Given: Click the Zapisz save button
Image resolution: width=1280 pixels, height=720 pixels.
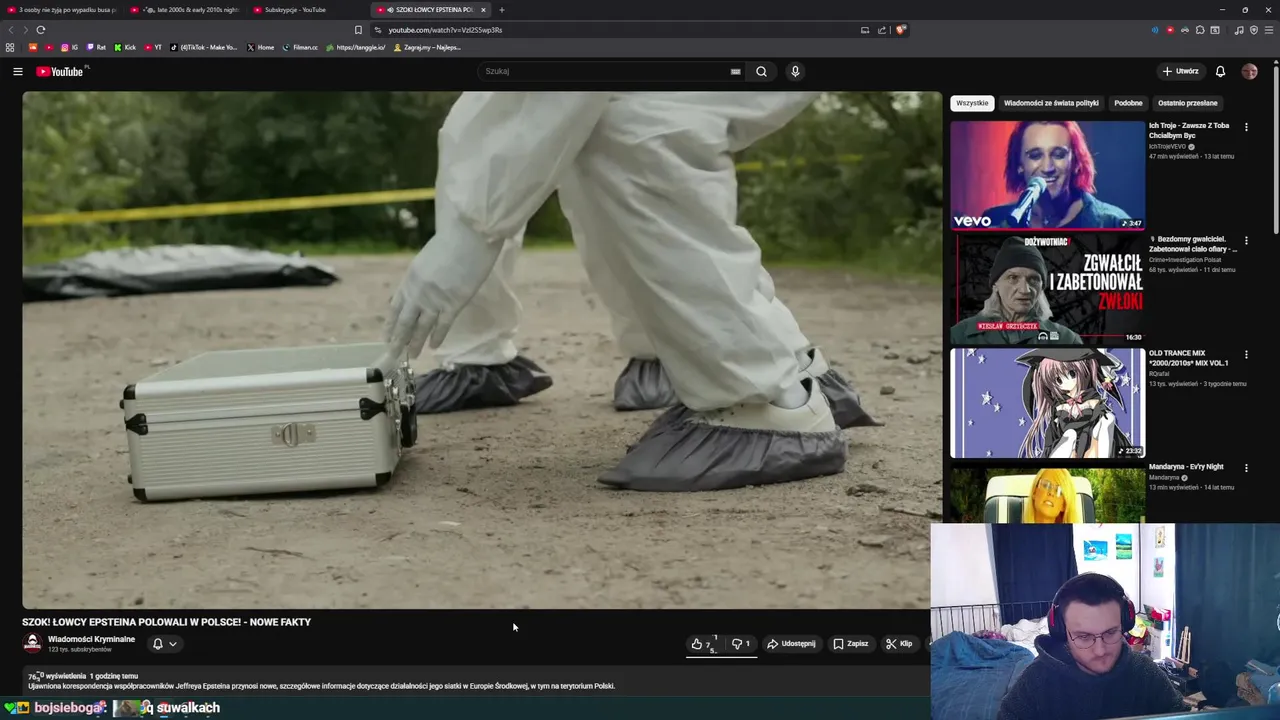Looking at the screenshot, I should (x=851, y=644).
